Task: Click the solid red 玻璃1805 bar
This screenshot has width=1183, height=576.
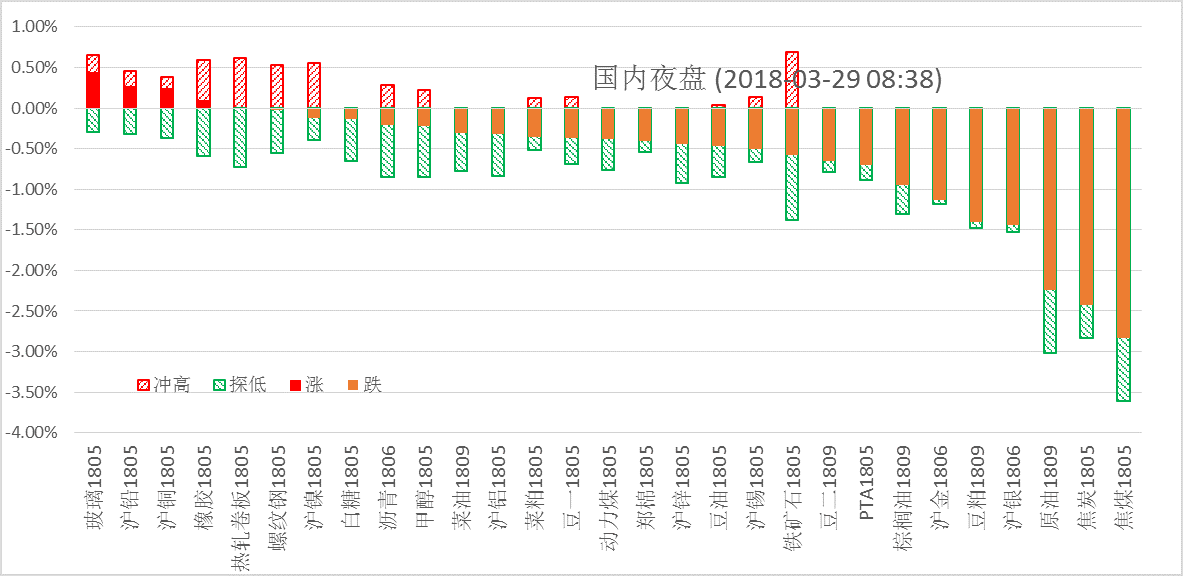Action: (93, 90)
